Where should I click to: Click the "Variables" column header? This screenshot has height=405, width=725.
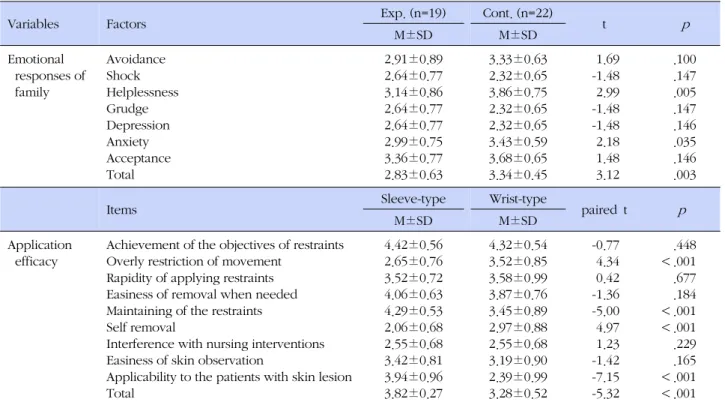(33, 24)
